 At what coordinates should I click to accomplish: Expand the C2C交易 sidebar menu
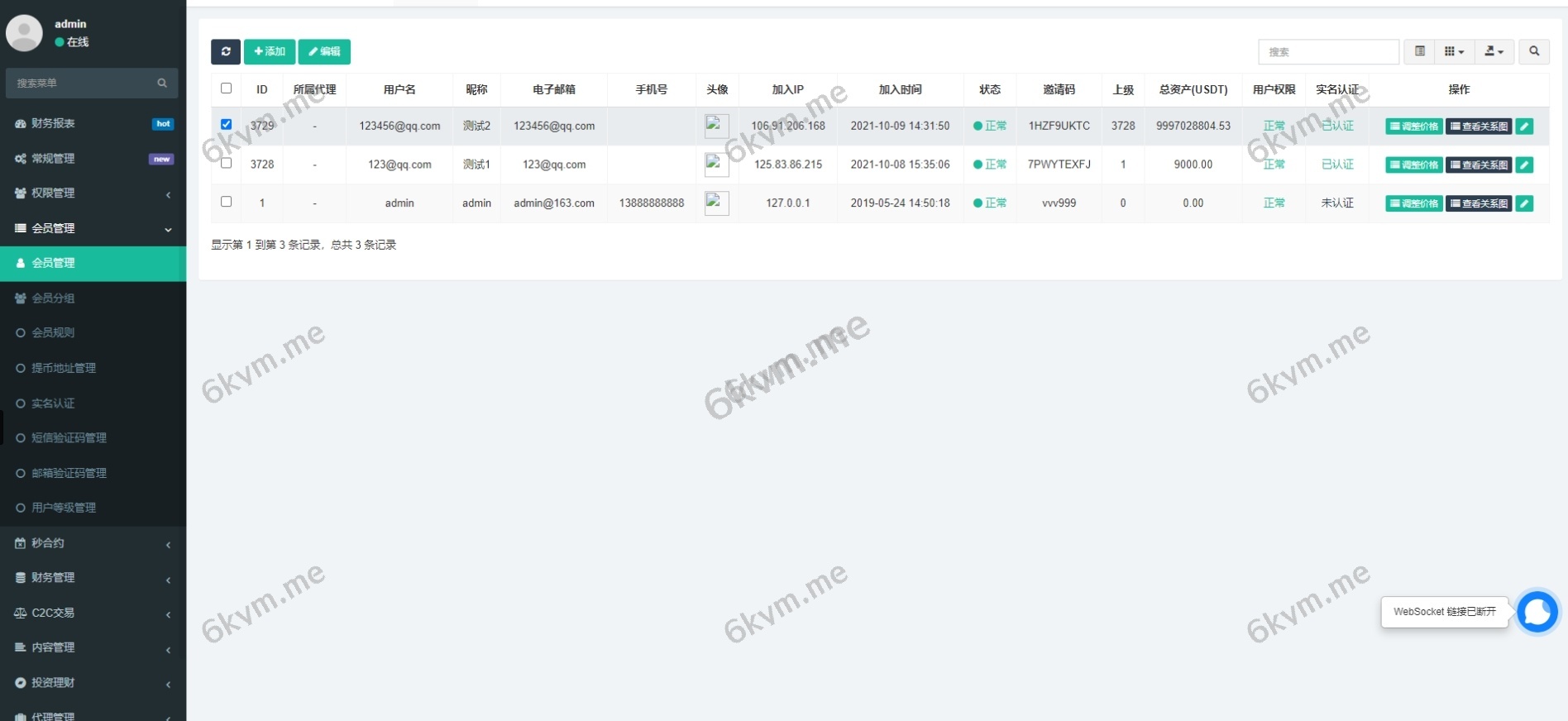[93, 614]
